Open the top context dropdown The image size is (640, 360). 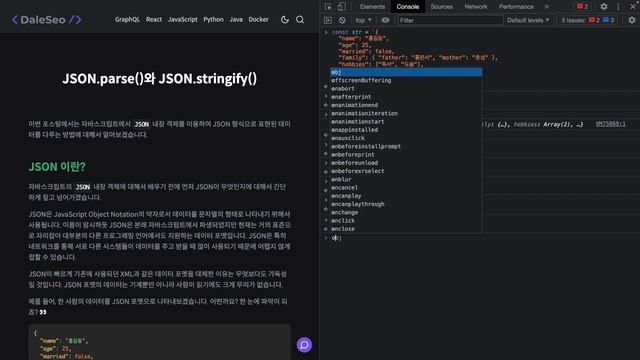tap(363, 20)
